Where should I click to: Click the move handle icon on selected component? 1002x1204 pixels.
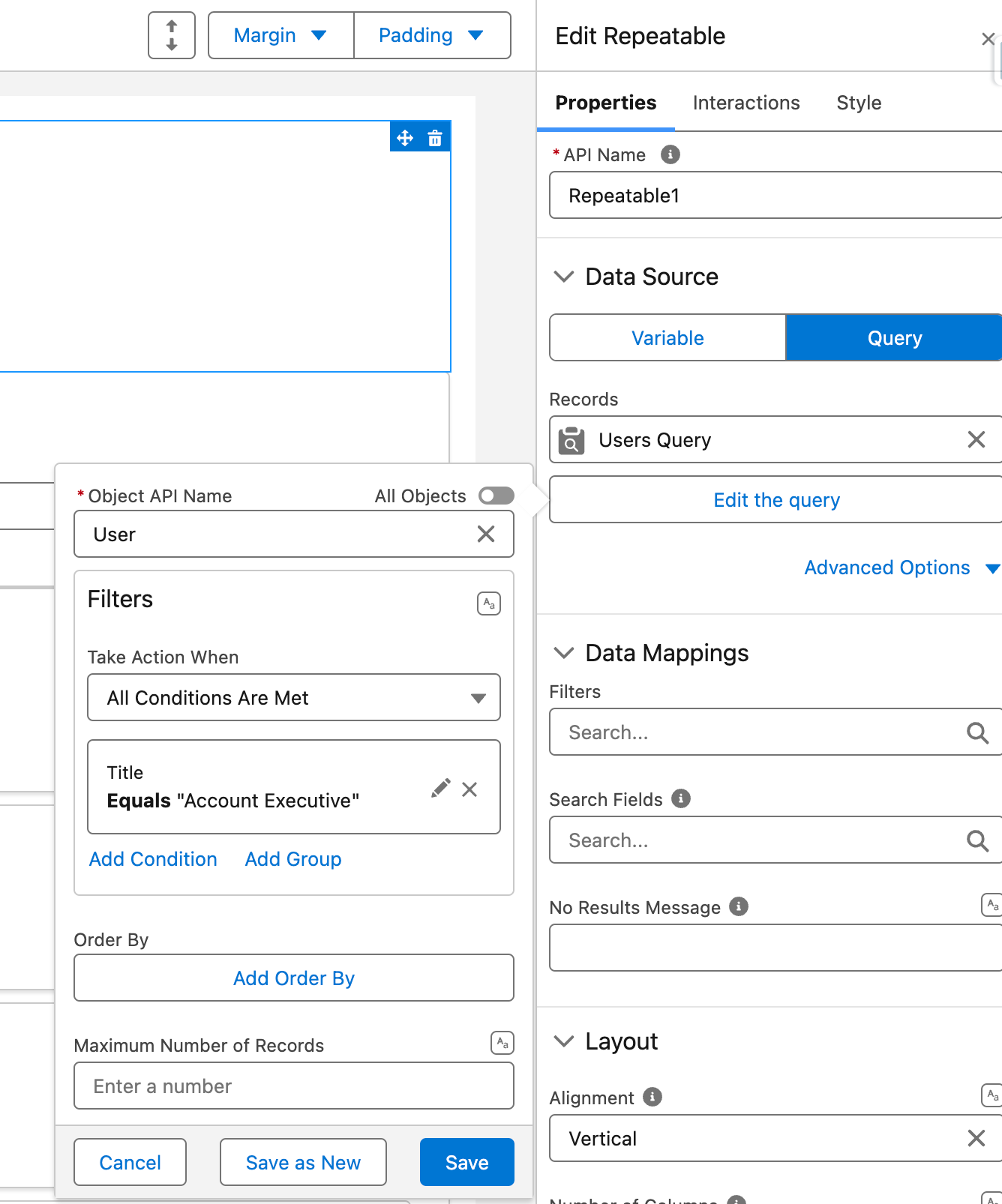point(405,138)
